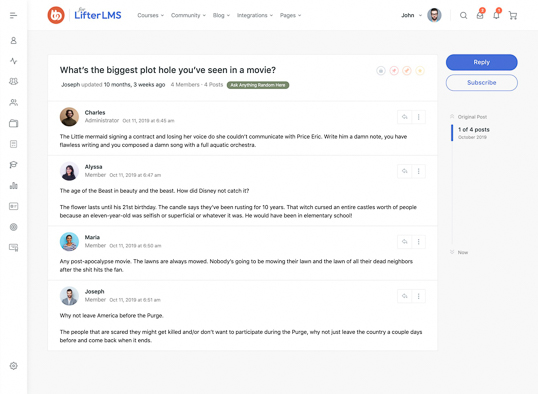Screen dimensions: 538x394
Task: Open Charles's name link on first post
Action: coord(95,113)
